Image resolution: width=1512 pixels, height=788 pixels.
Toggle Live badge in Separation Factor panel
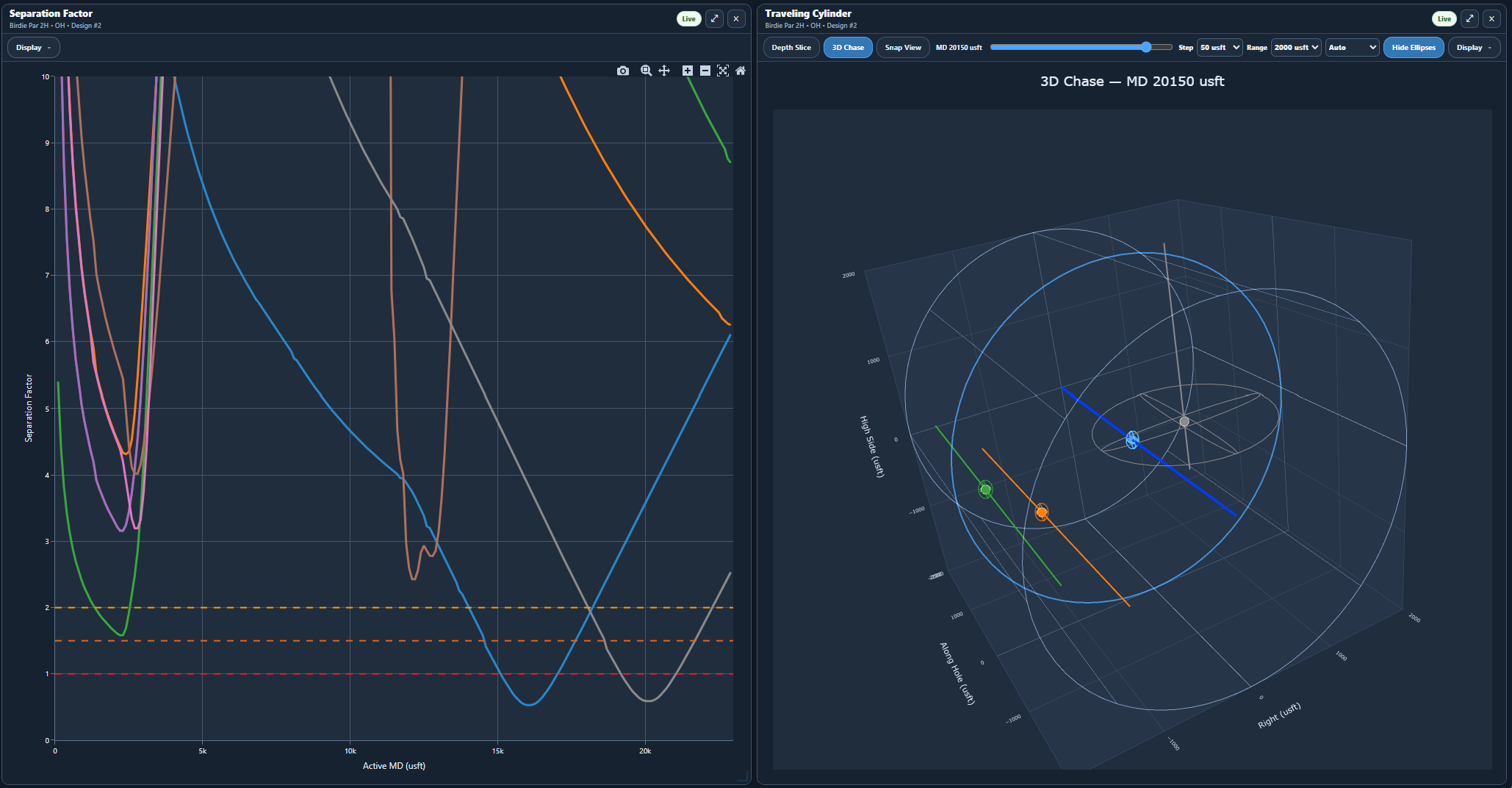[688, 19]
